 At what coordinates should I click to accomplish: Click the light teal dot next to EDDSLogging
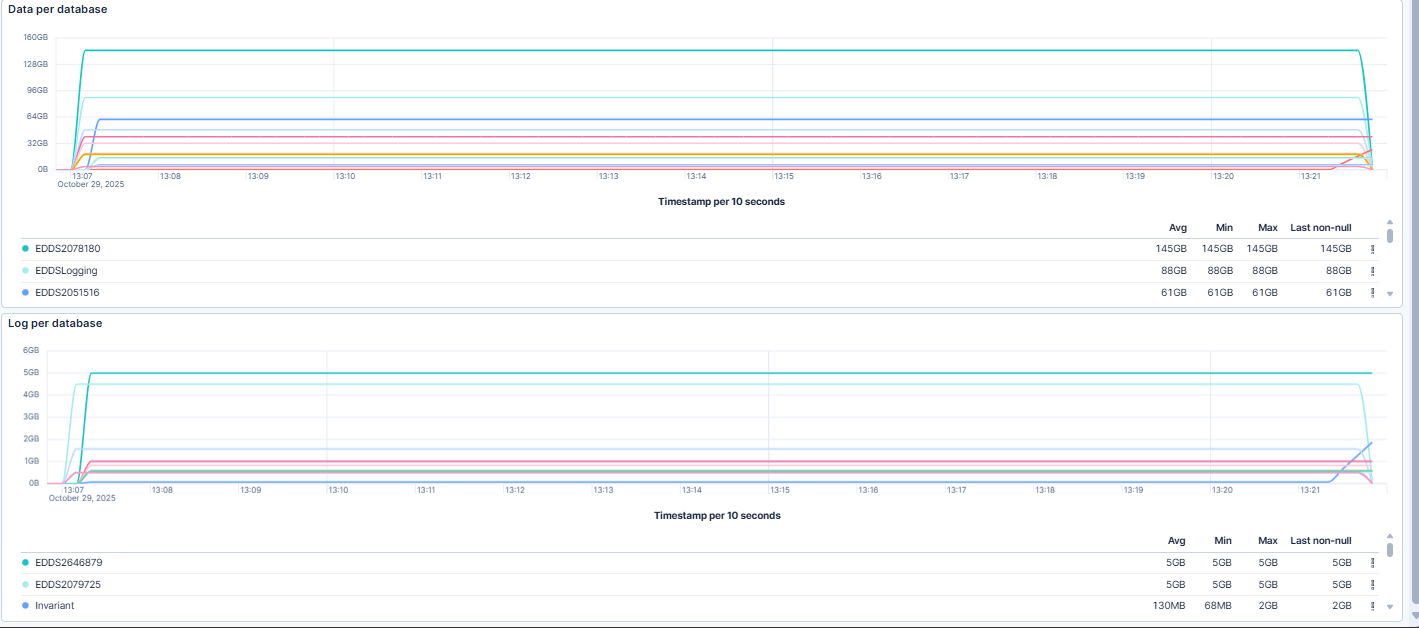tap(24, 270)
